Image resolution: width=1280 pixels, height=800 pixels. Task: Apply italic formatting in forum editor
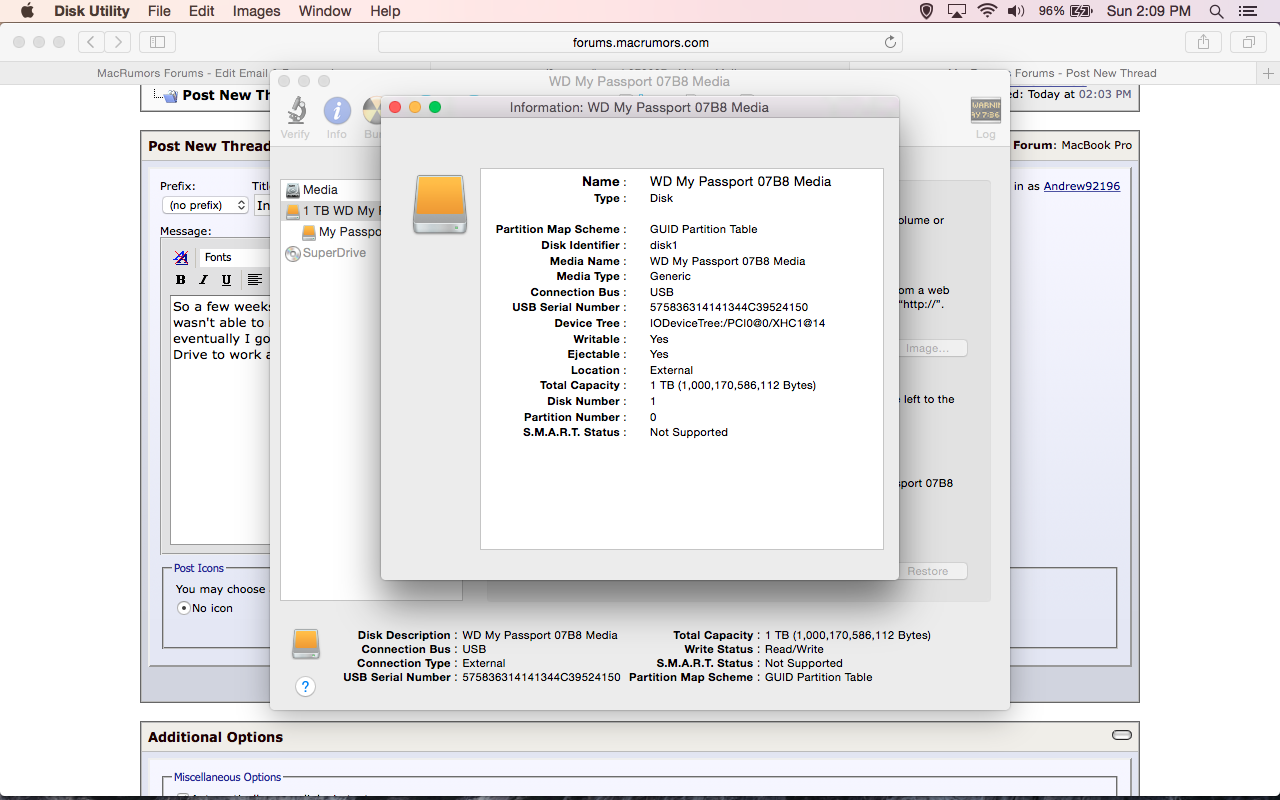tap(204, 280)
